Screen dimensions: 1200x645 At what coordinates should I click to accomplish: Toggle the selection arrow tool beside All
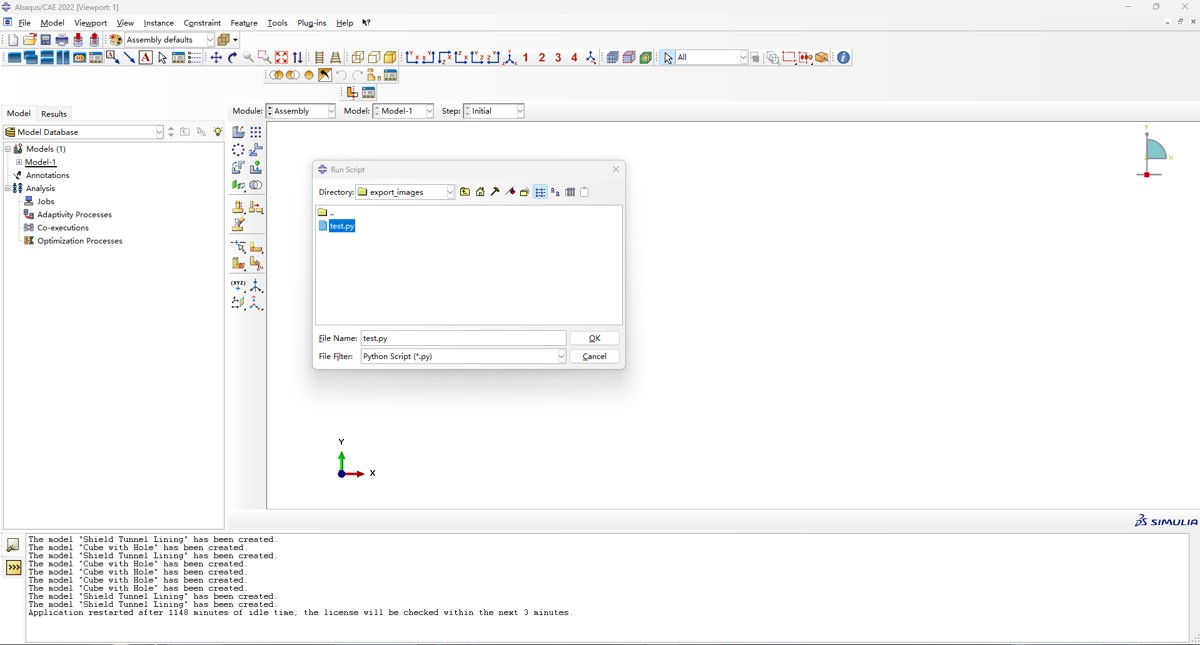tap(668, 58)
